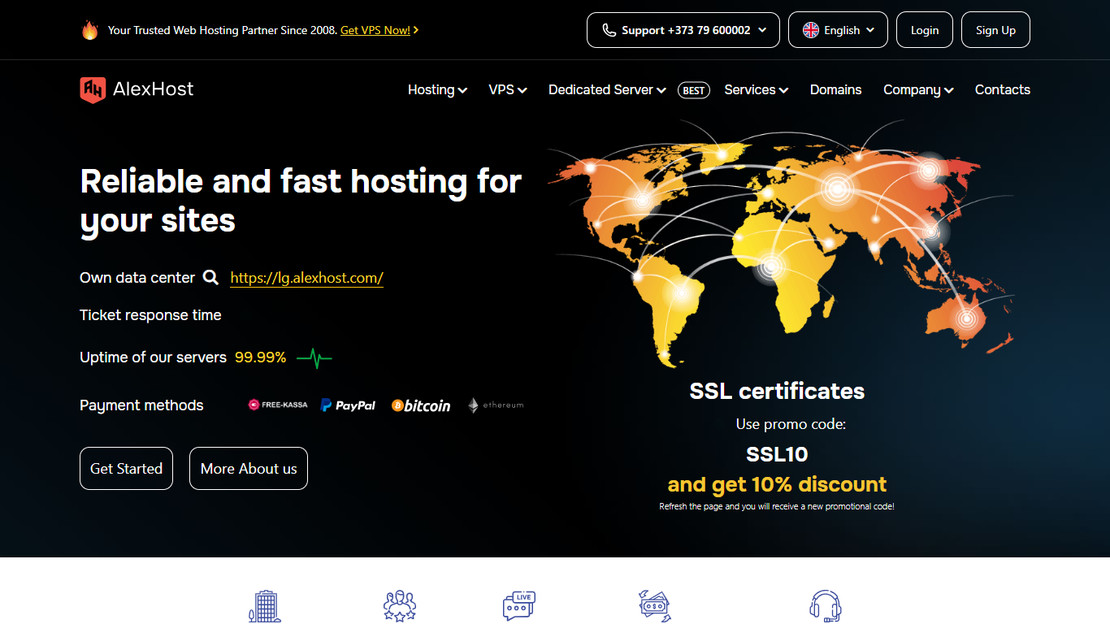Open the English language selector
This screenshot has width=1110, height=624.
(x=838, y=30)
